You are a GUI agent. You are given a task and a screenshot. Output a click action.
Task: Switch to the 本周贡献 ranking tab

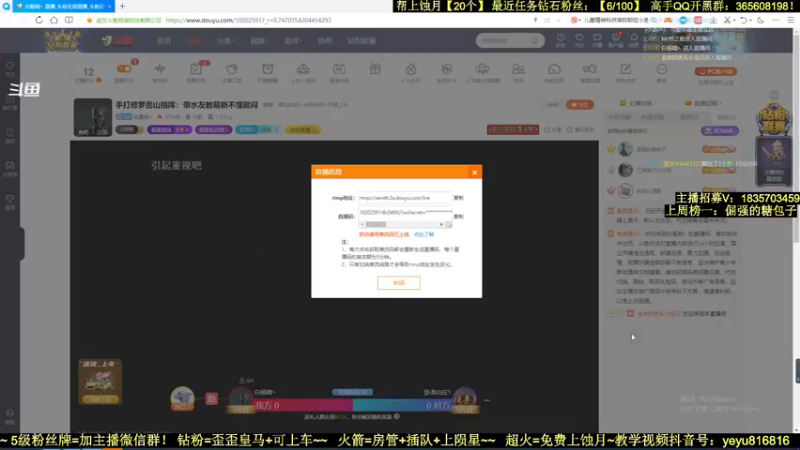pos(652,117)
